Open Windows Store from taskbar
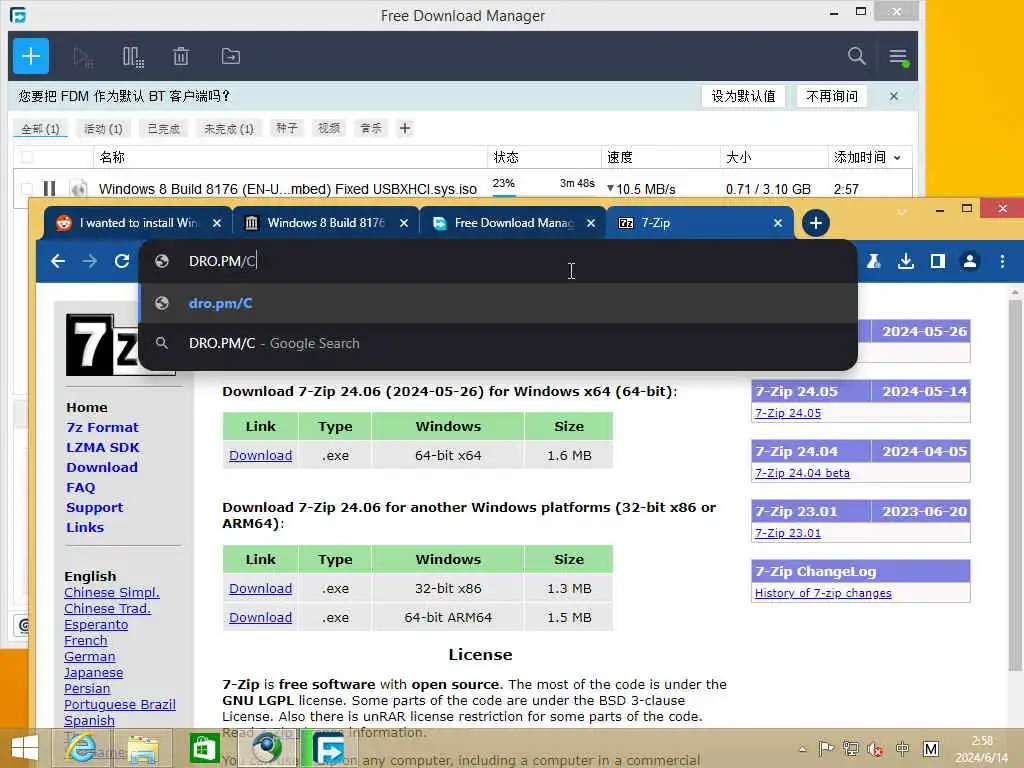The height and width of the screenshot is (768, 1024). [204, 748]
